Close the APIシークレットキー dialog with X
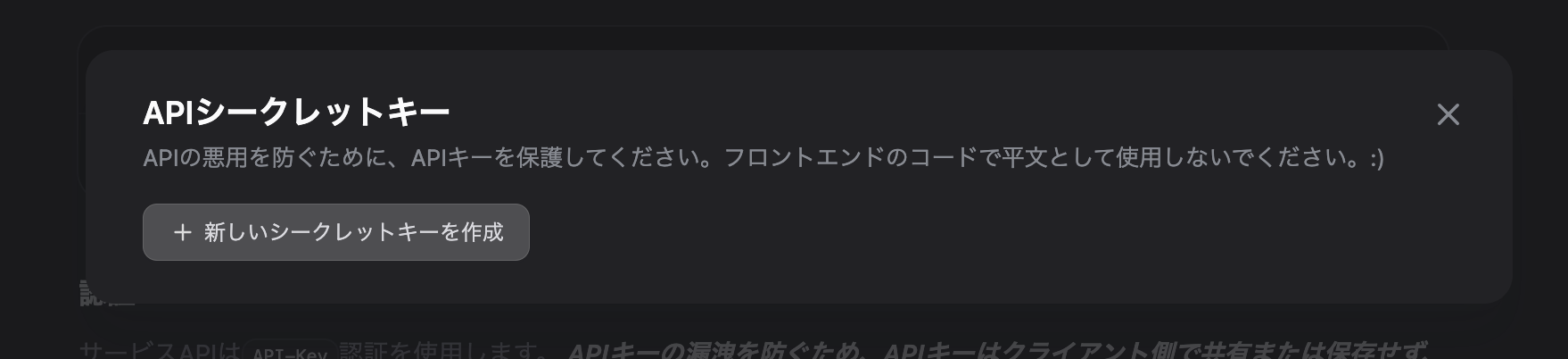The height and width of the screenshot is (359, 1568). (x=1448, y=114)
